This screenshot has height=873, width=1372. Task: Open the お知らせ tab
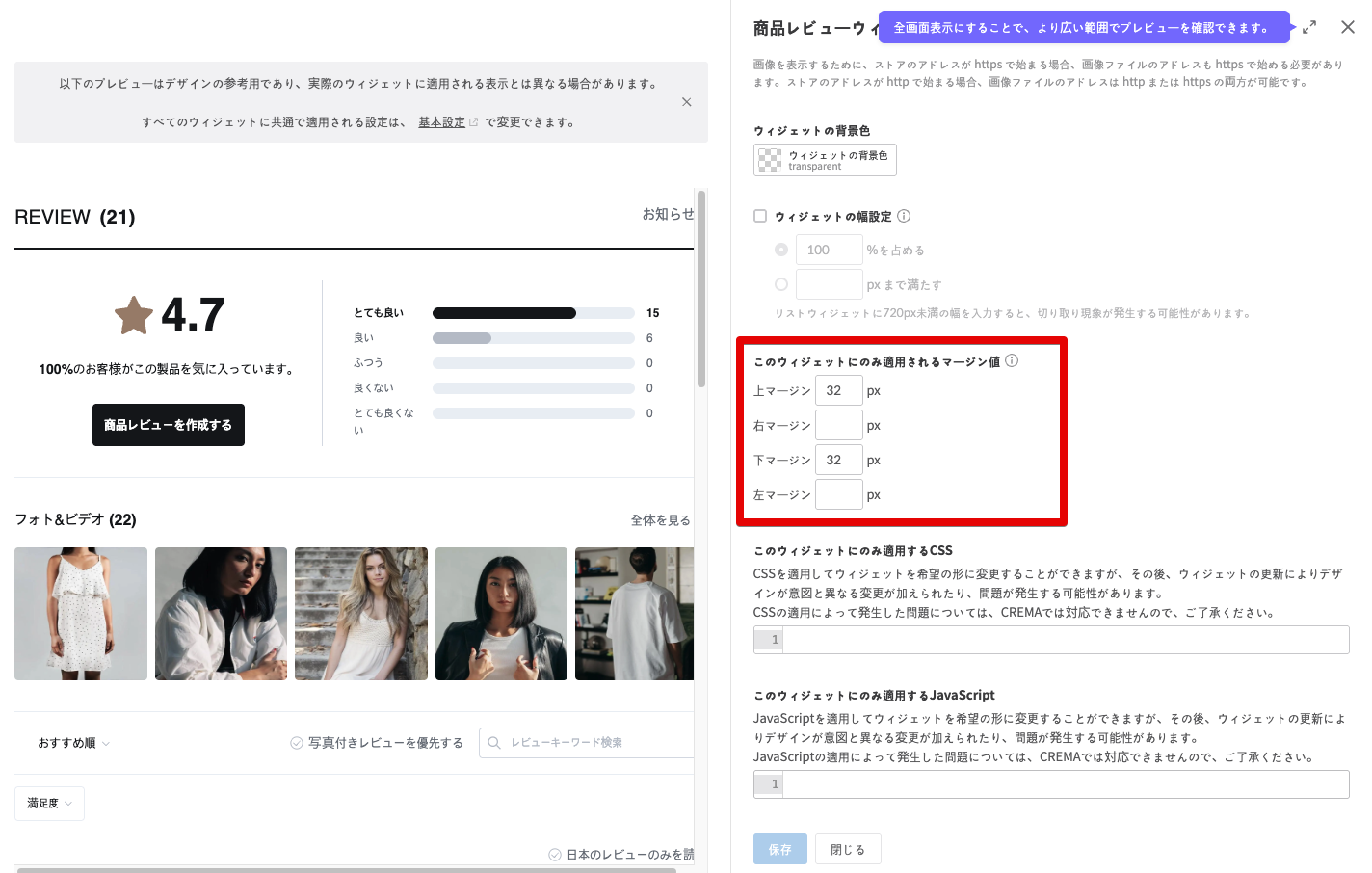click(x=667, y=214)
